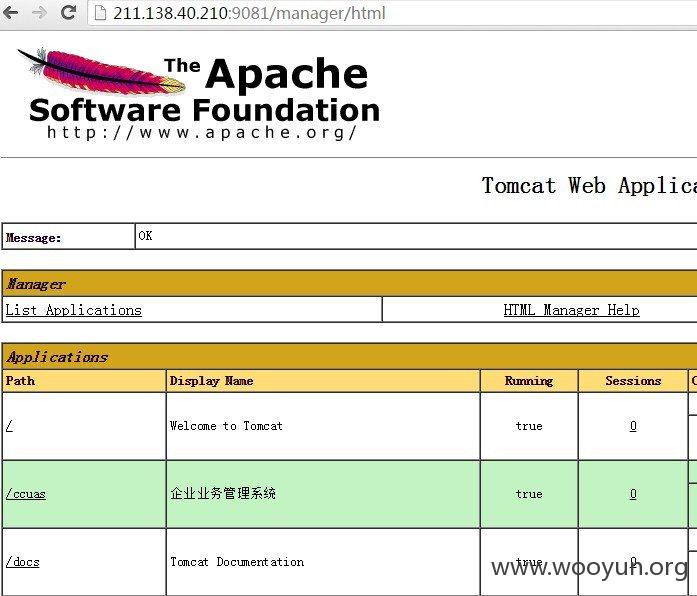Click the http://www.apache.org/ text under the logo
697x596 pixels.
click(x=201, y=132)
